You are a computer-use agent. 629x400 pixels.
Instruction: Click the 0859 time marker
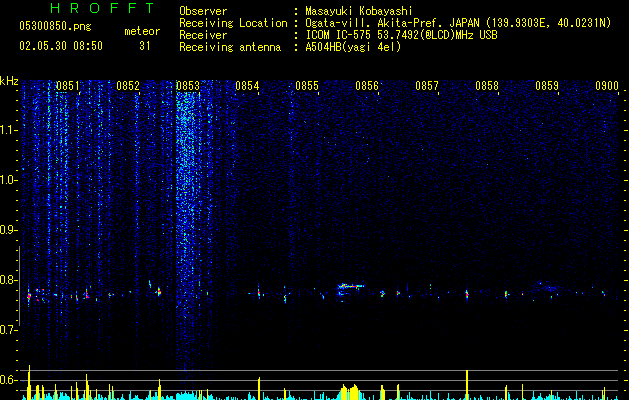[547, 86]
